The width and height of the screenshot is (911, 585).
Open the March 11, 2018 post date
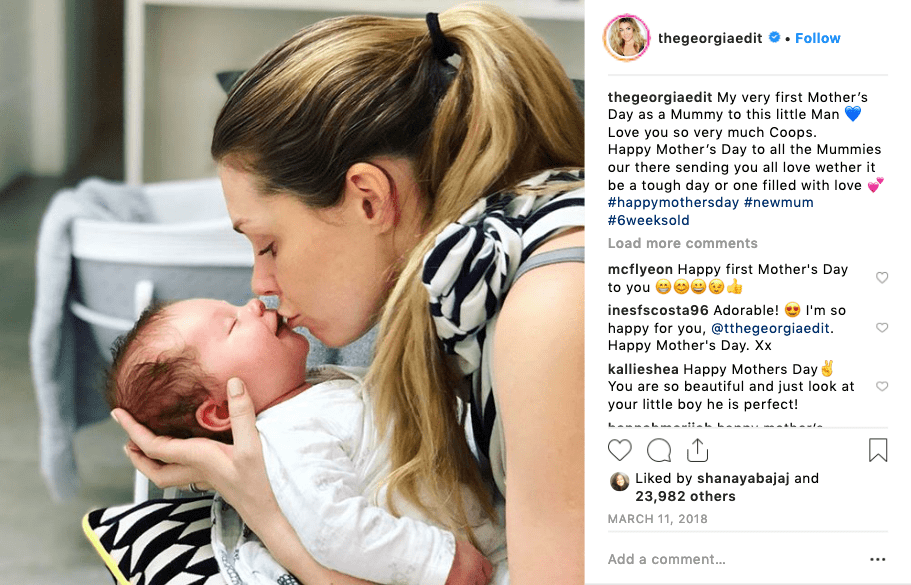[x=658, y=519]
